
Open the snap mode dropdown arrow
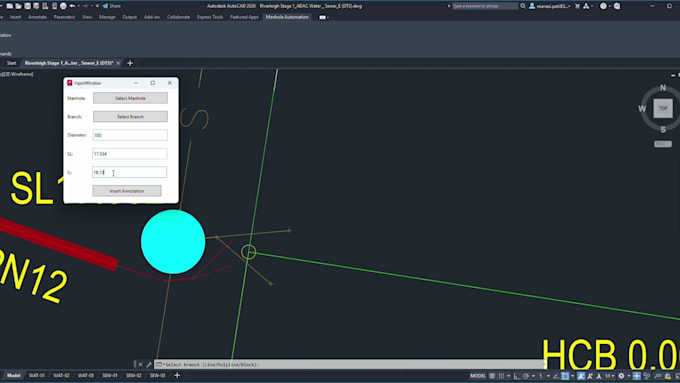click(x=509, y=376)
